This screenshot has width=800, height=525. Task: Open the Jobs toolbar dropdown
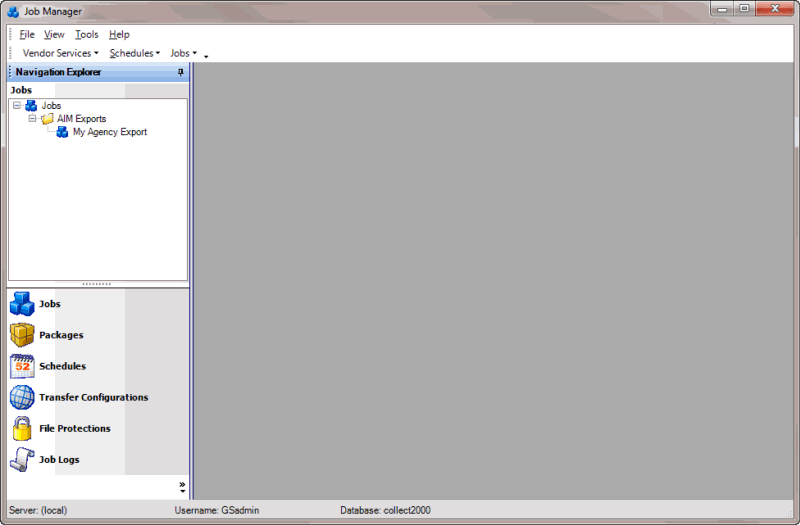183,53
